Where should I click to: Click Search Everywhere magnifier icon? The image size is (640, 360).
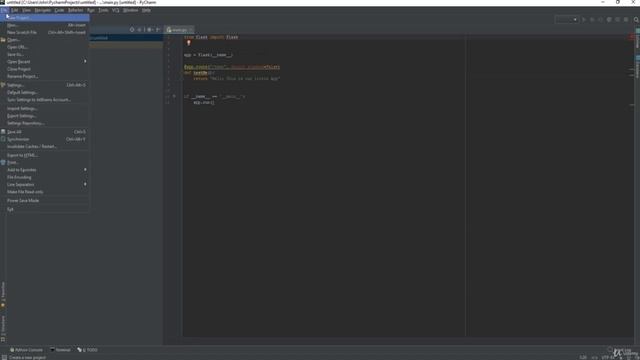(636, 20)
